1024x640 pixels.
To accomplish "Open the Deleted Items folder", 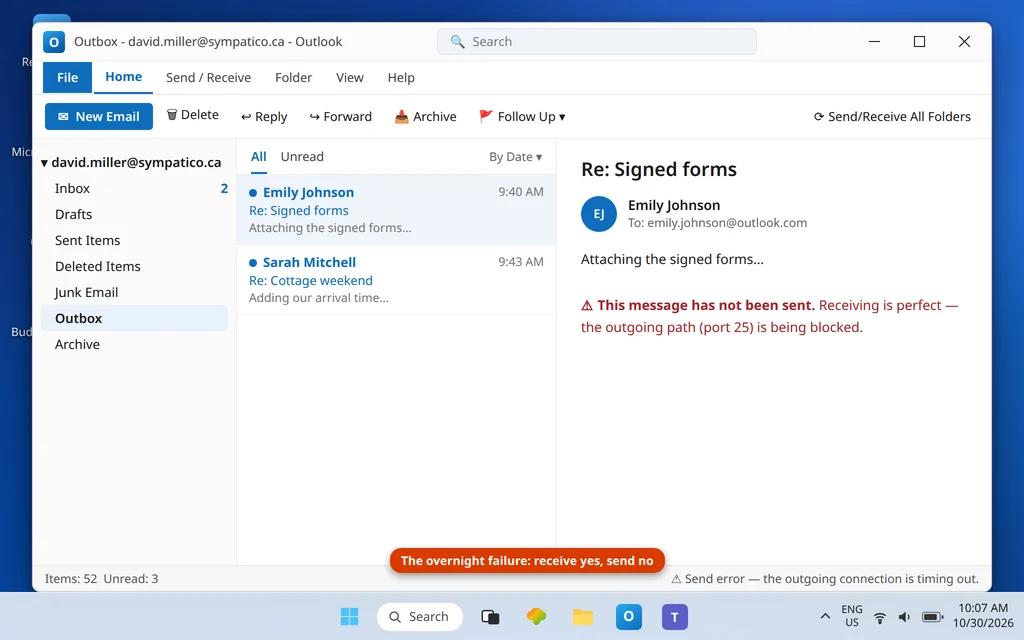I will [x=134, y=266].
